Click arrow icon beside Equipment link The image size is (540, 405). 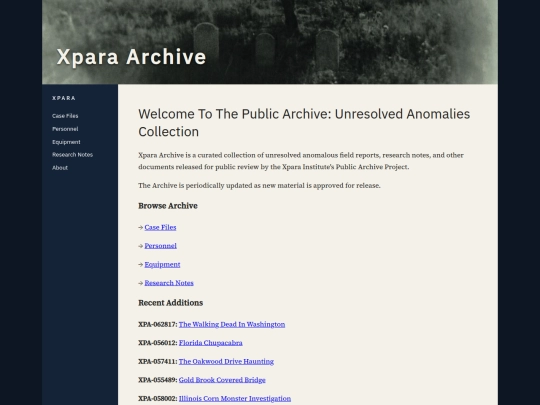[x=141, y=264]
